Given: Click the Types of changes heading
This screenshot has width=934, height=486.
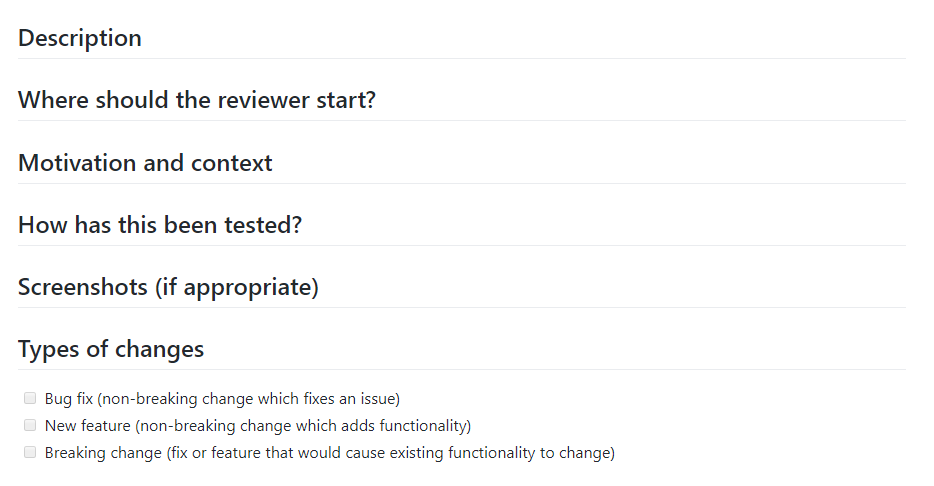Looking at the screenshot, I should pyautogui.click(x=111, y=349).
